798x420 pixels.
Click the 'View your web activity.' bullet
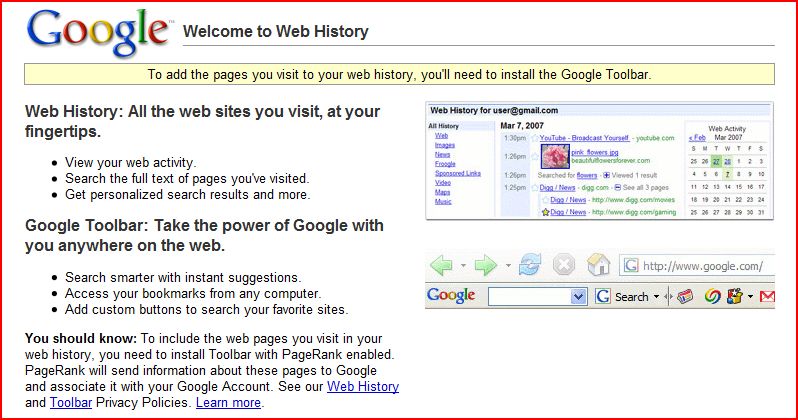pos(130,162)
